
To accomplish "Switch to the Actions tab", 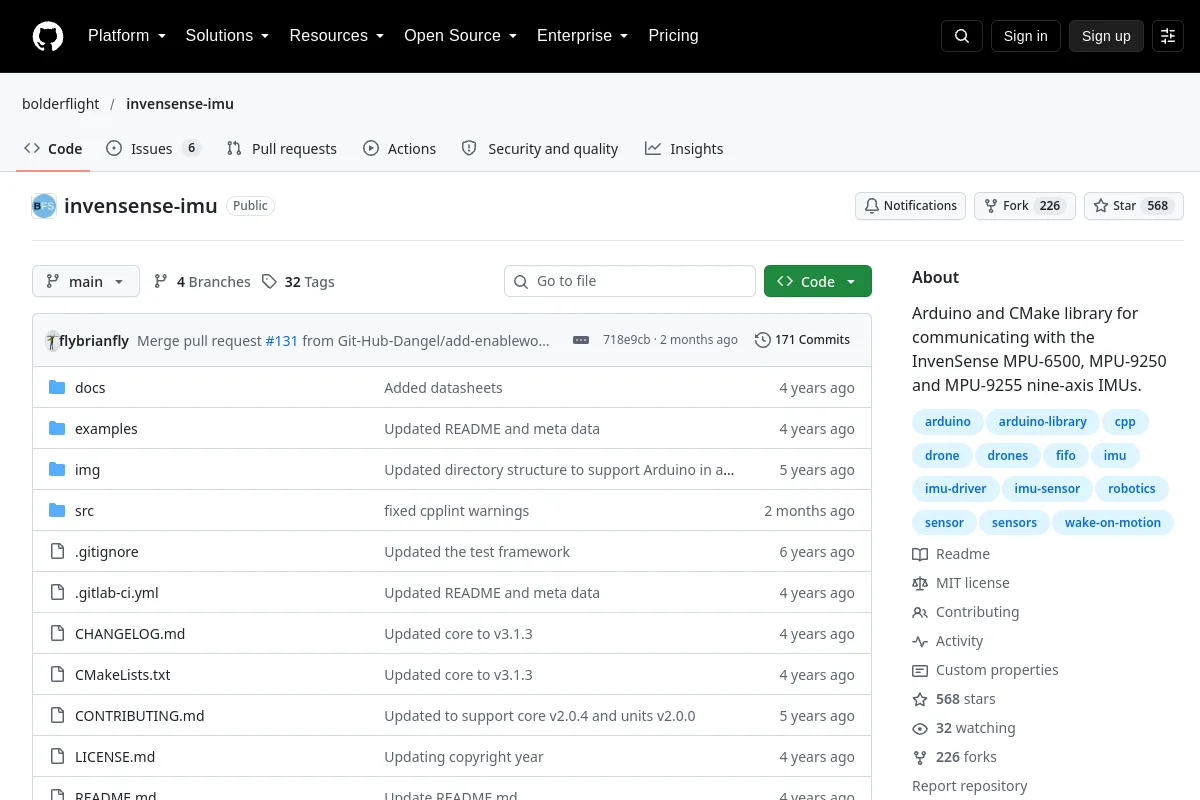I will pyautogui.click(x=400, y=149).
